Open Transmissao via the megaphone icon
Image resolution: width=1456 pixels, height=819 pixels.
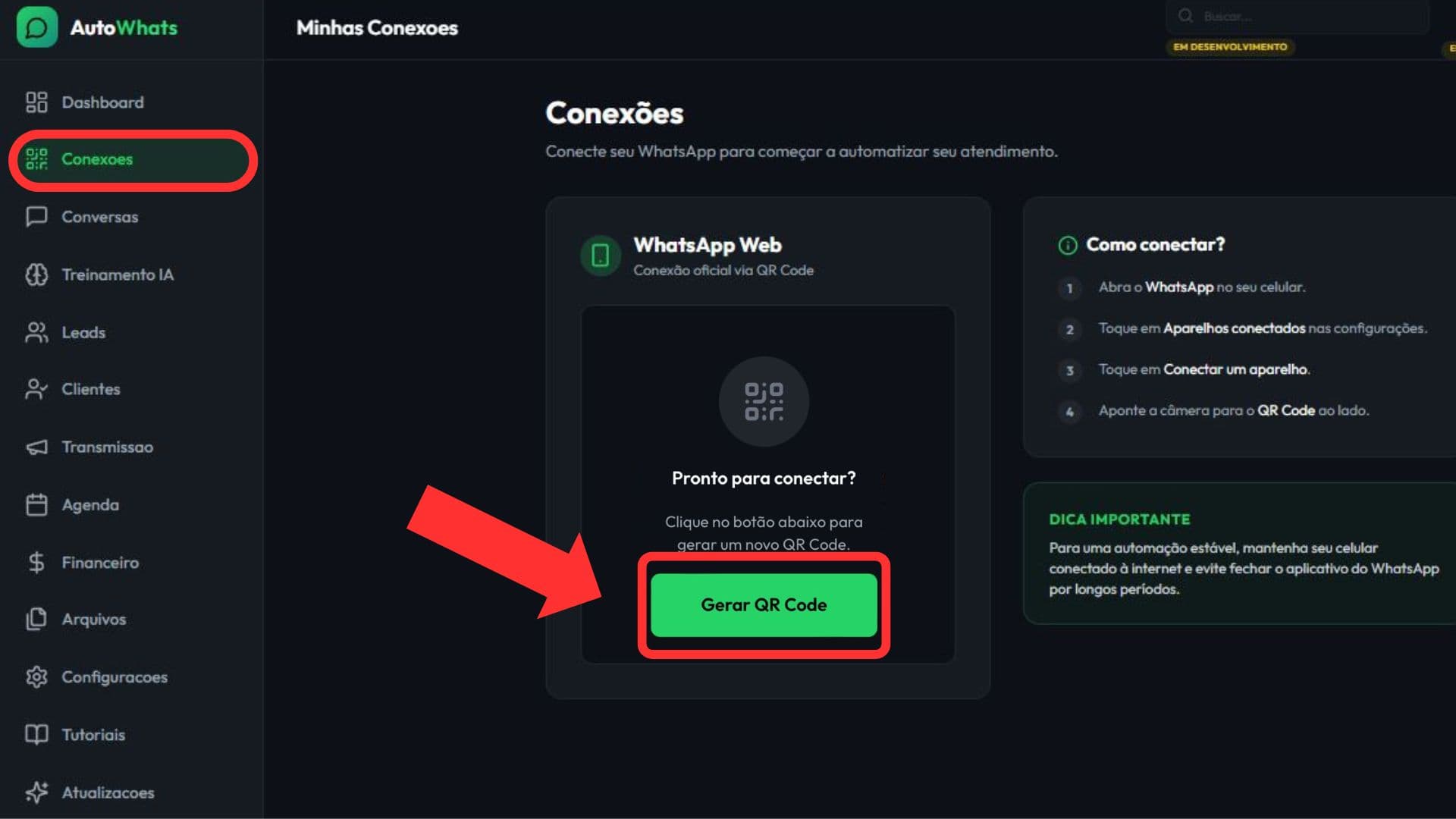[x=36, y=447]
